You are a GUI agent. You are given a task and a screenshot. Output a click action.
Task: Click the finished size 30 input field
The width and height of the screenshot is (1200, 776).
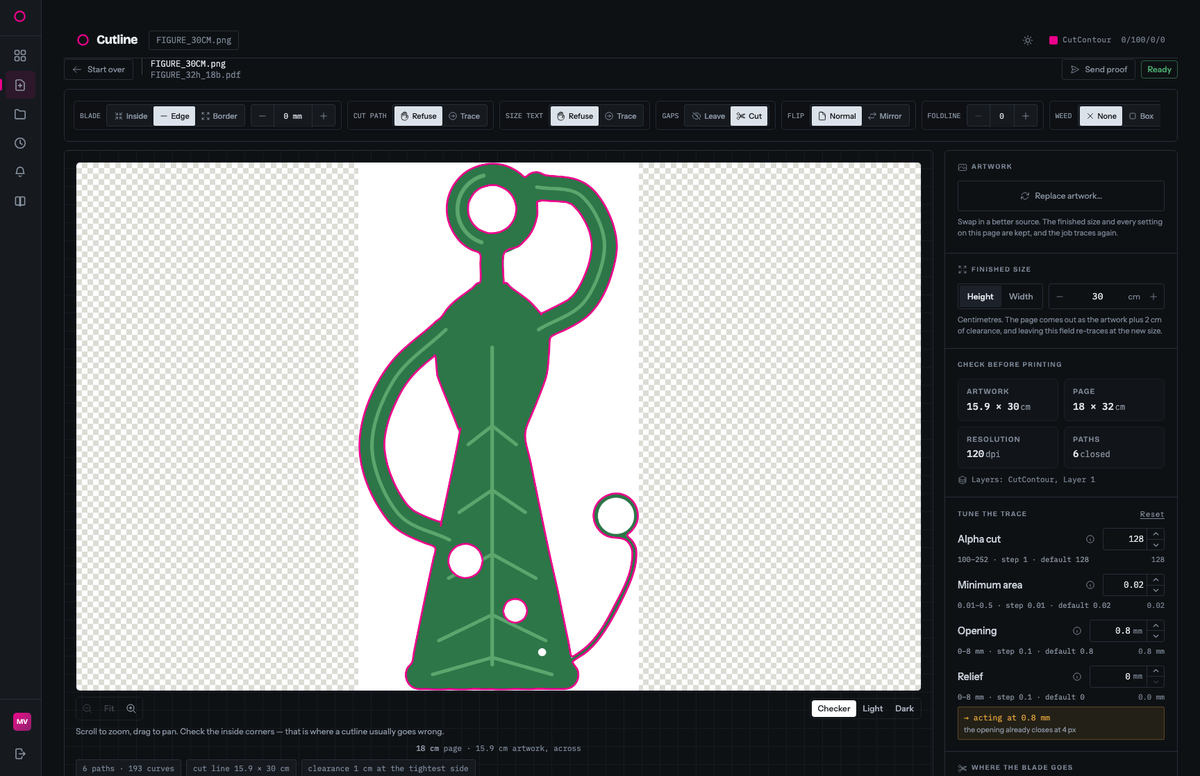pos(1097,297)
